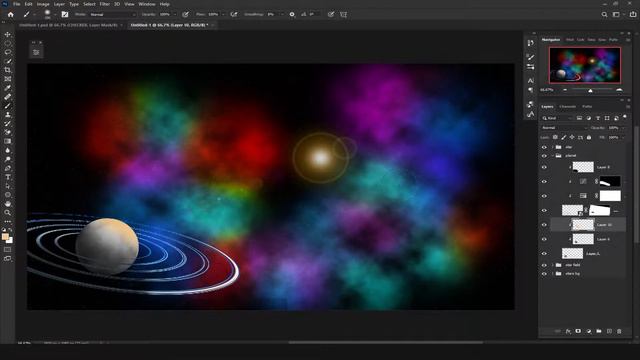The image size is (640, 360).
Task: Open the Window menu
Action: coord(147,4)
